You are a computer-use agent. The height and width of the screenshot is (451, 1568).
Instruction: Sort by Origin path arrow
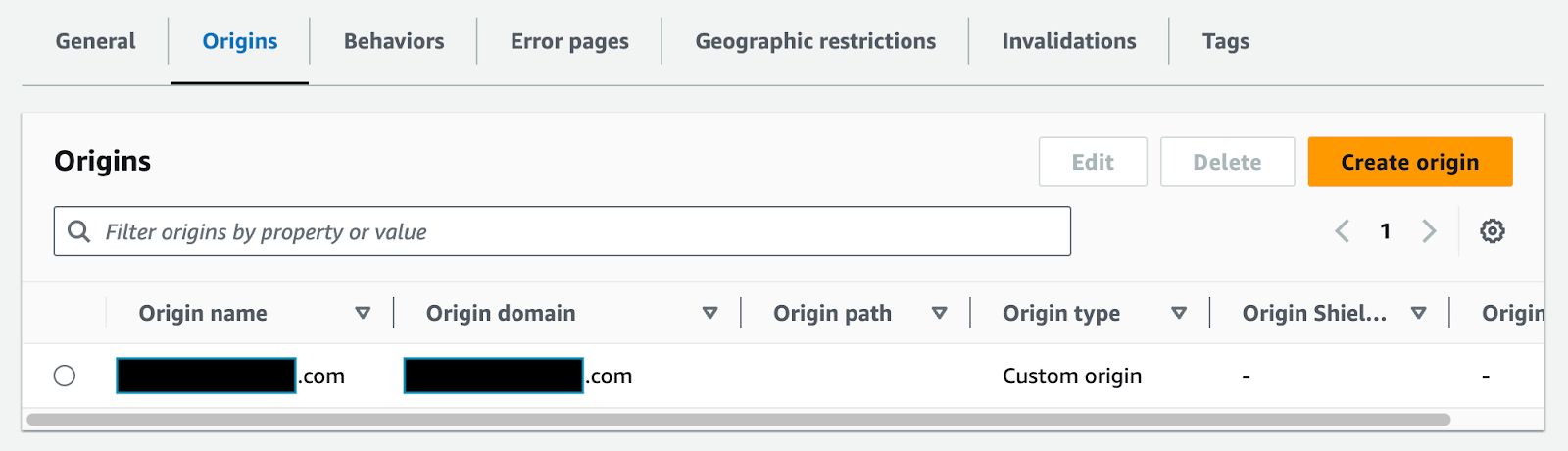[939, 313]
